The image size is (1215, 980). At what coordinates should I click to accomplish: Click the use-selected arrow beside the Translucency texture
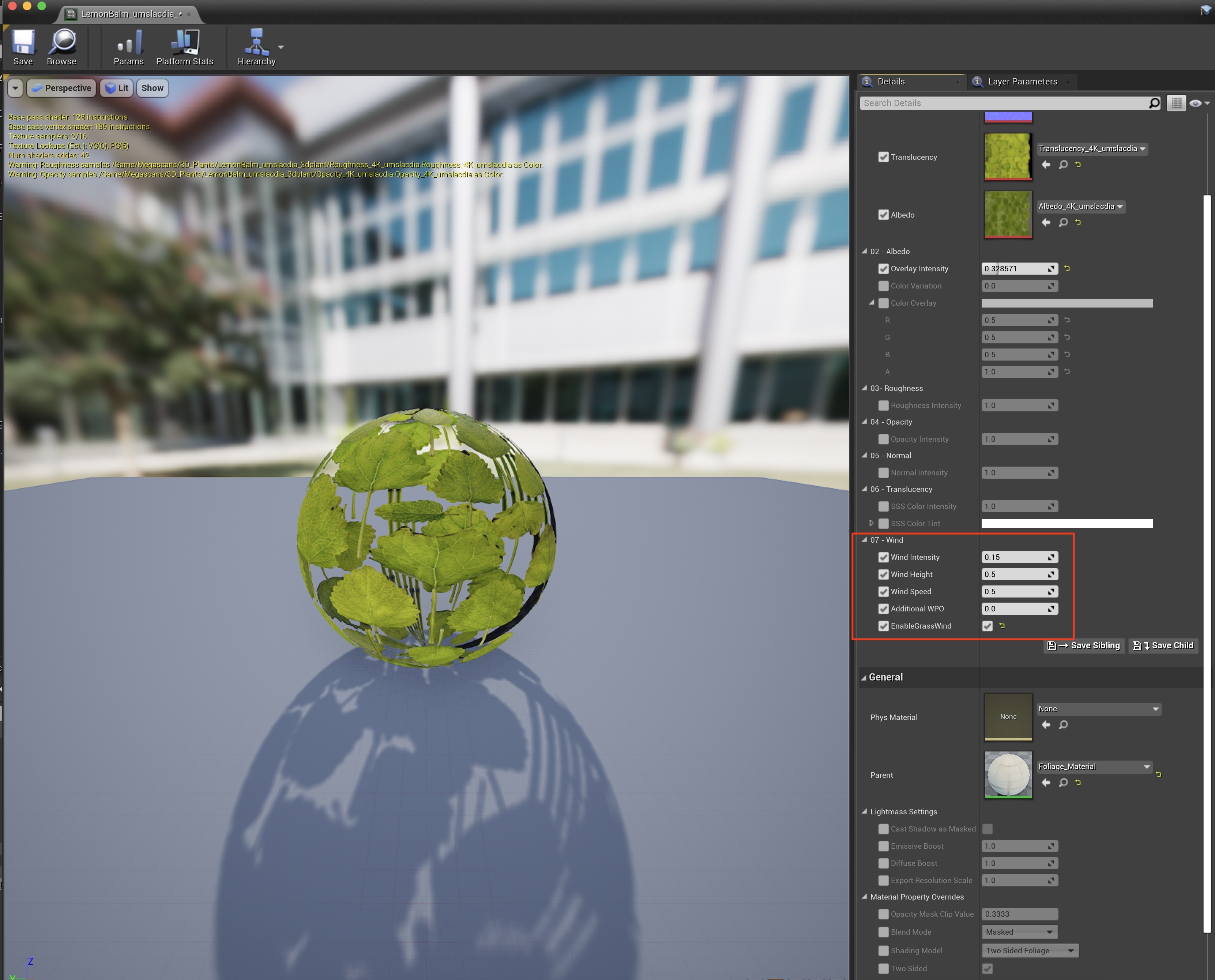point(1046,165)
